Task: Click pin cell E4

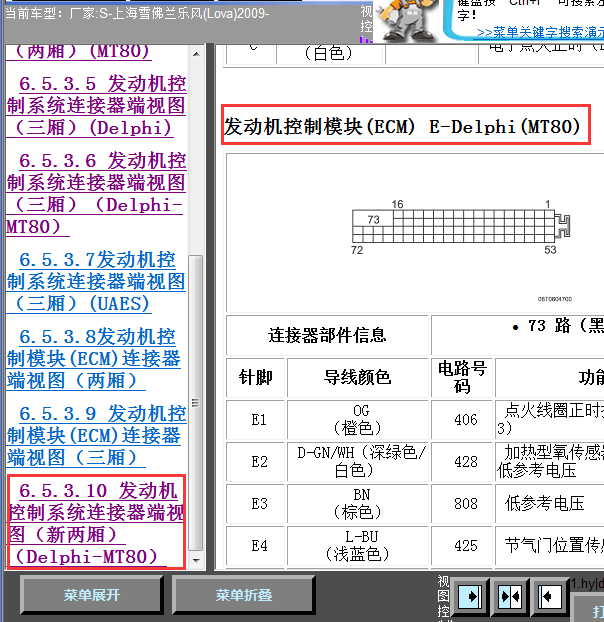Action: [255, 546]
